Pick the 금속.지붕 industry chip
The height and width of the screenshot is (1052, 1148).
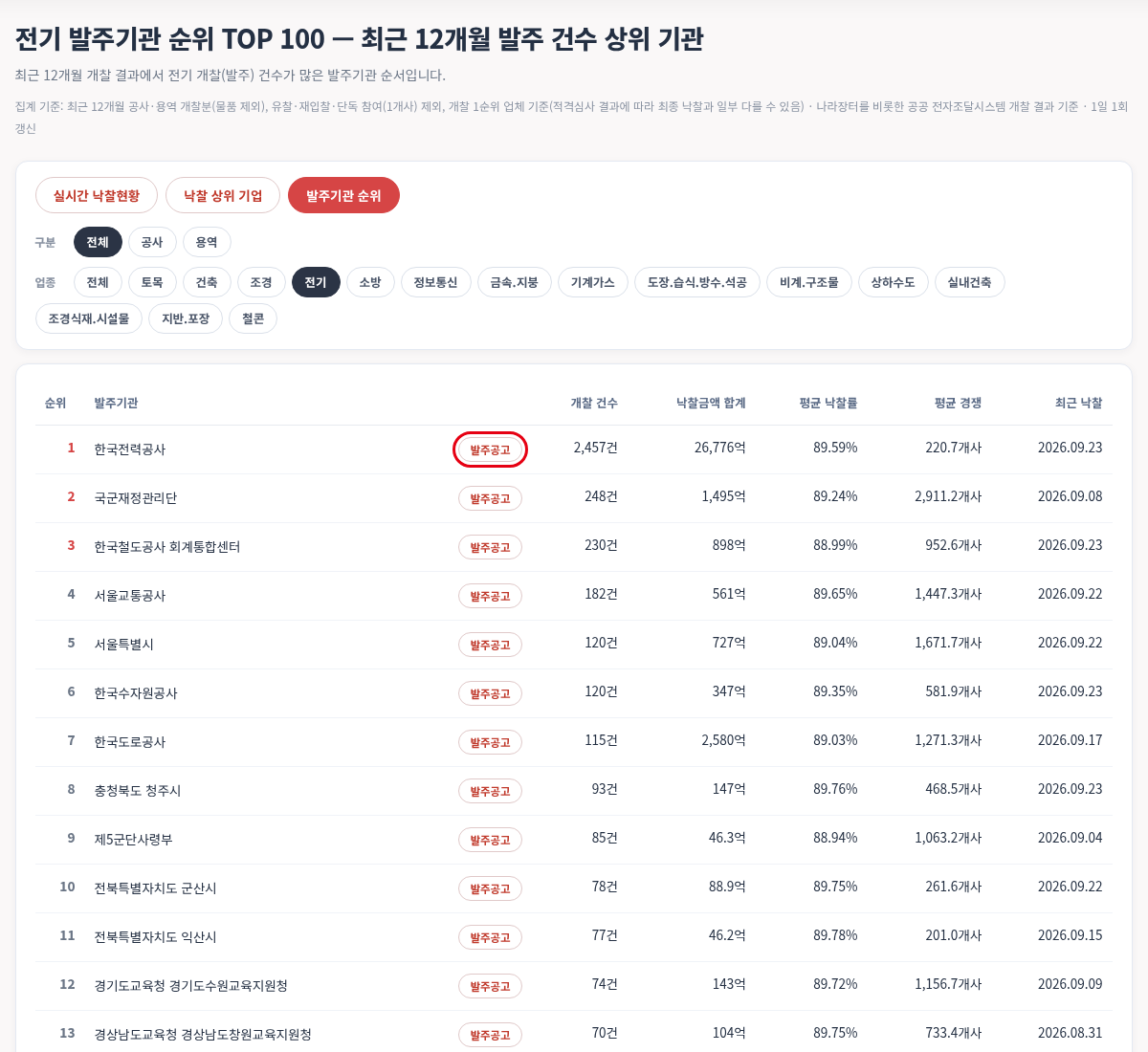pyautogui.click(x=515, y=282)
